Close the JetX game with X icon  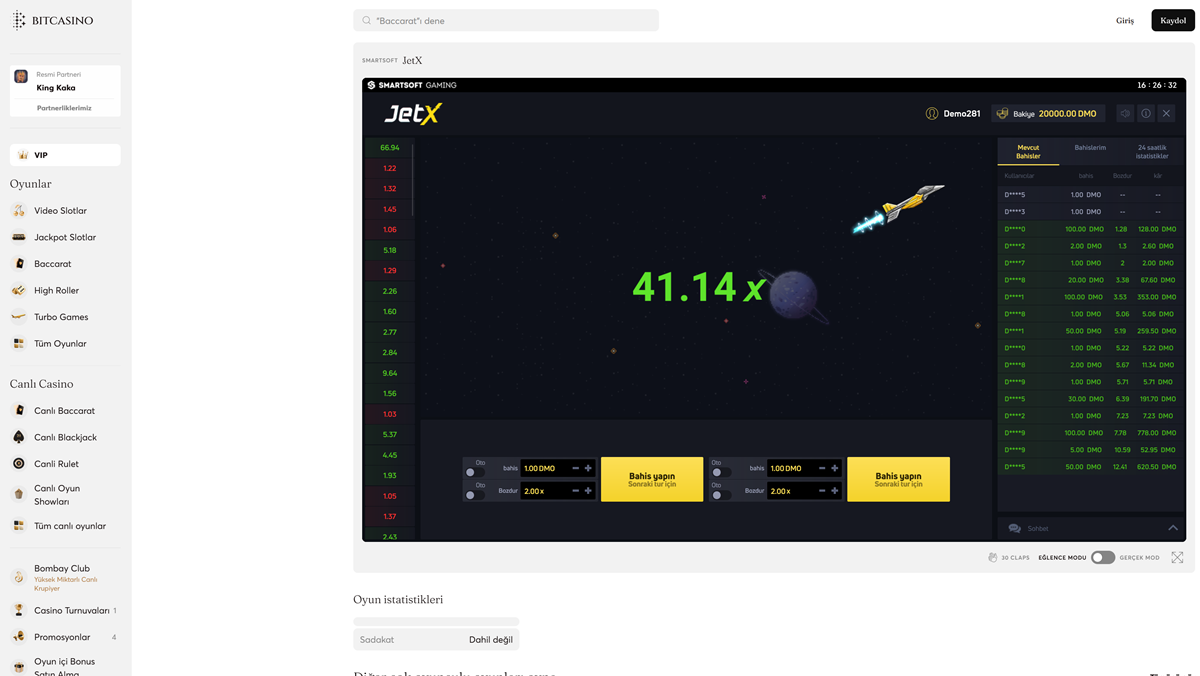(x=1166, y=113)
